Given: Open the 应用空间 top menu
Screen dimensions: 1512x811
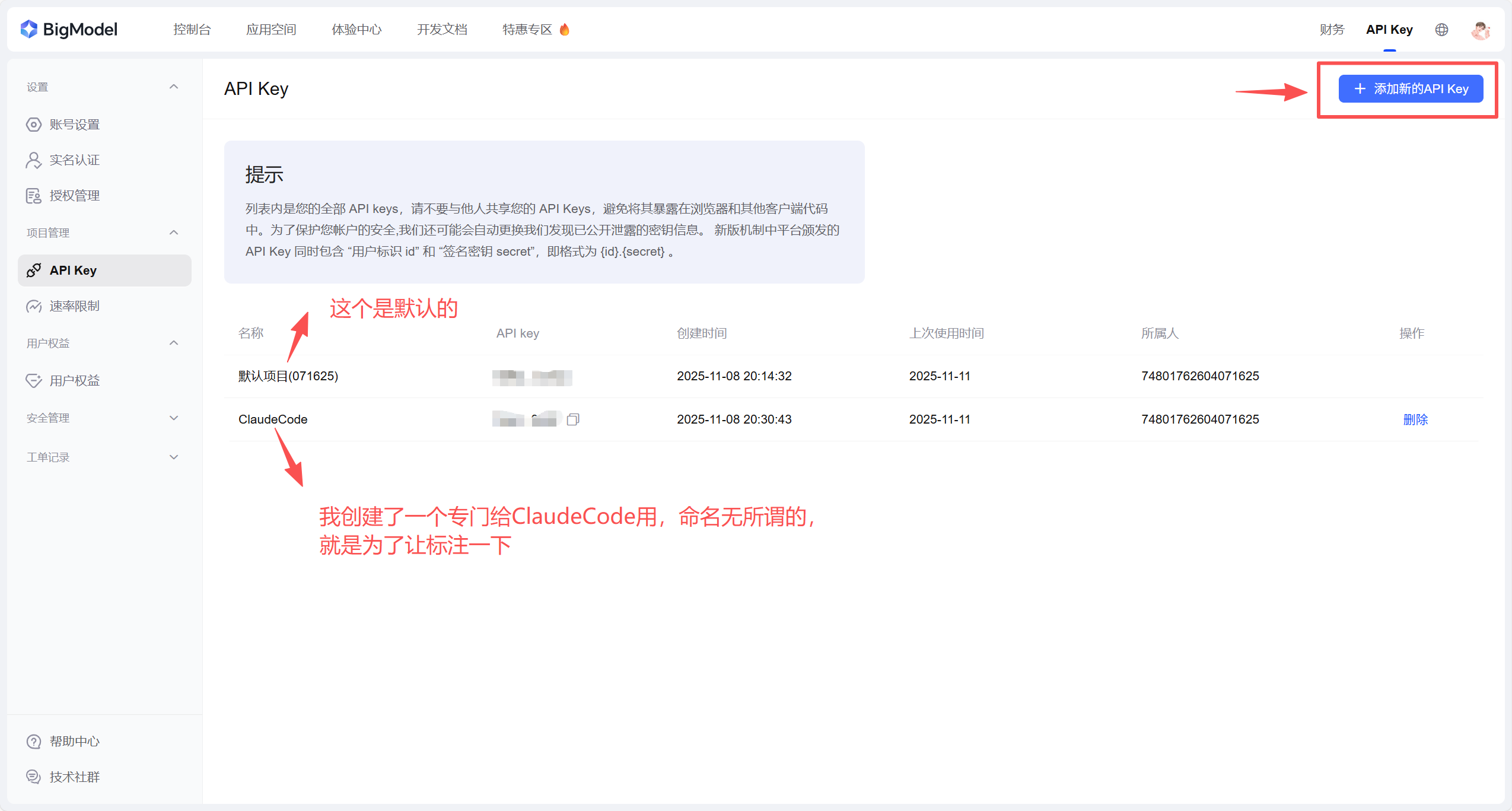Looking at the screenshot, I should (271, 30).
